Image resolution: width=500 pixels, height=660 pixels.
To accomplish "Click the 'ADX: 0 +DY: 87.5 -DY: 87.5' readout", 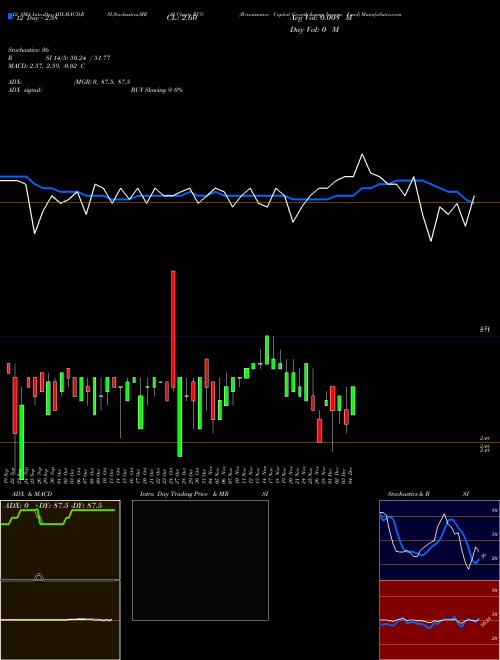I will click(53, 506).
